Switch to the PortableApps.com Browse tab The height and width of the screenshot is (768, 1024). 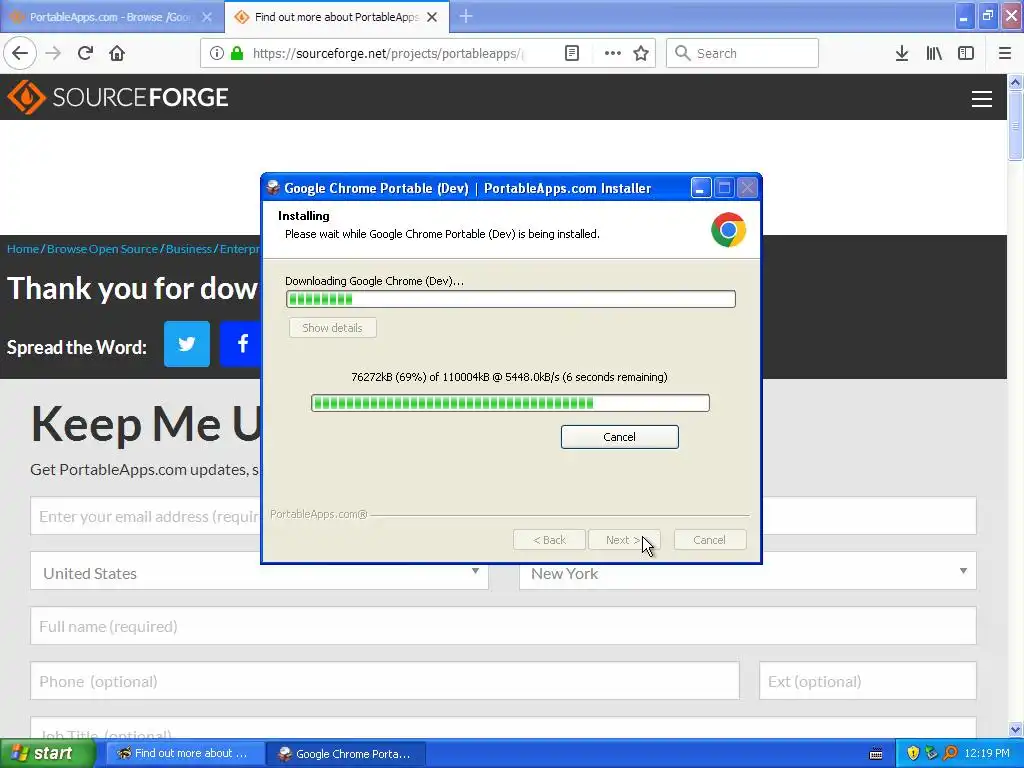(x=111, y=17)
